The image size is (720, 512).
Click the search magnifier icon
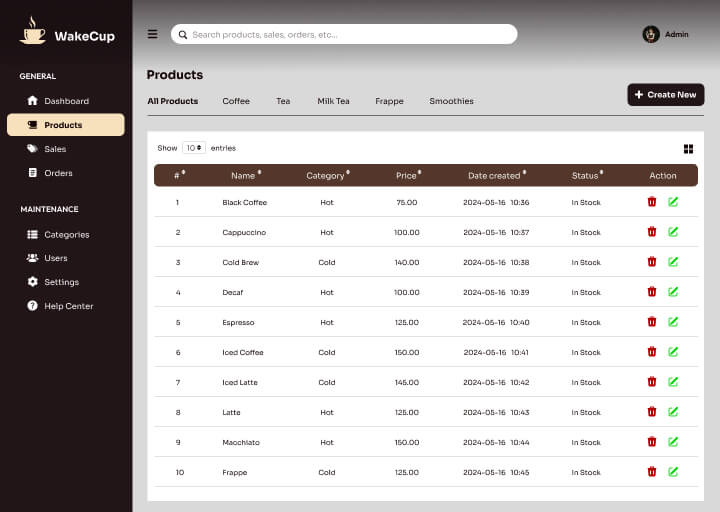coord(183,35)
